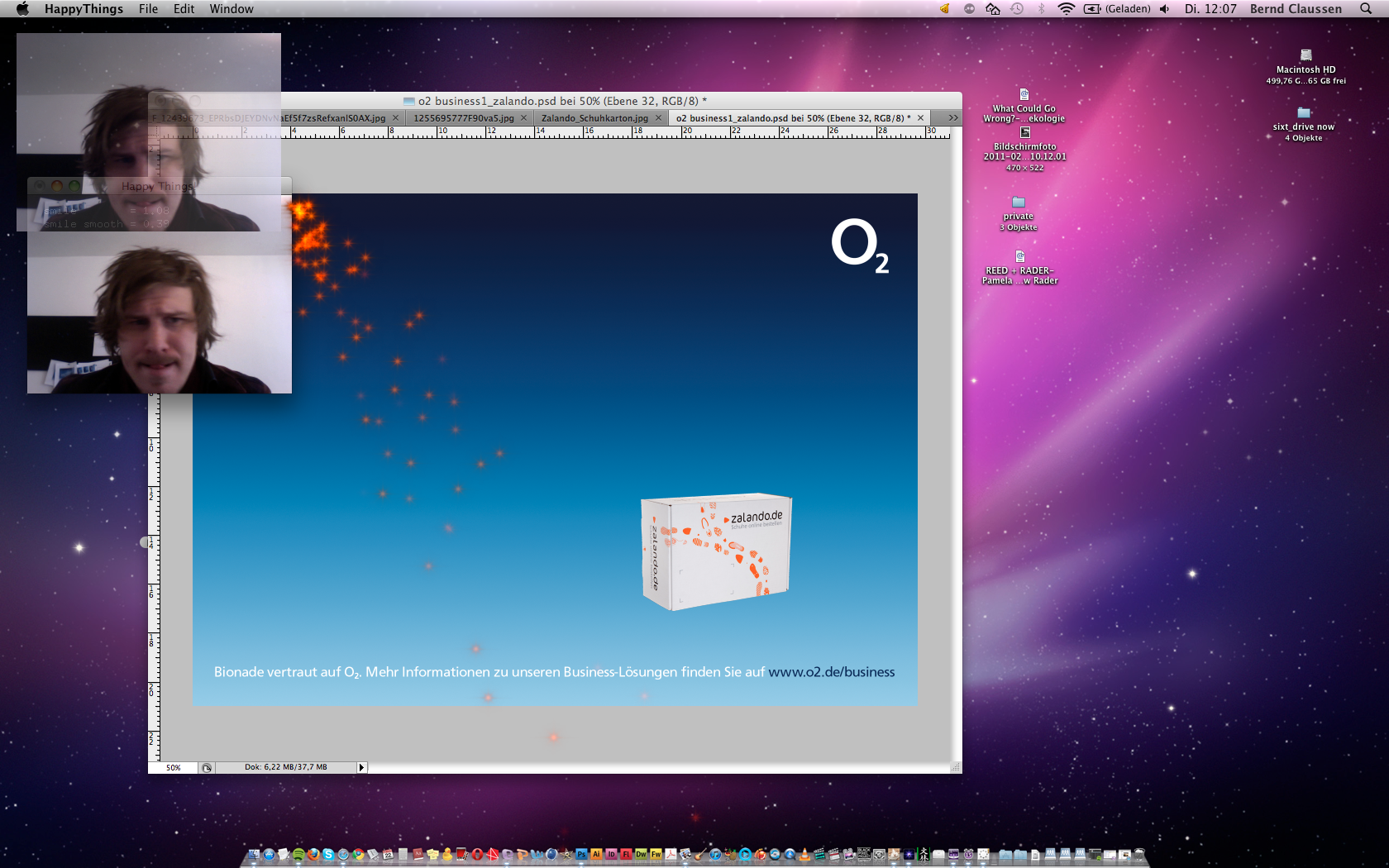Open status bar document info flyout arrow

pos(361,767)
